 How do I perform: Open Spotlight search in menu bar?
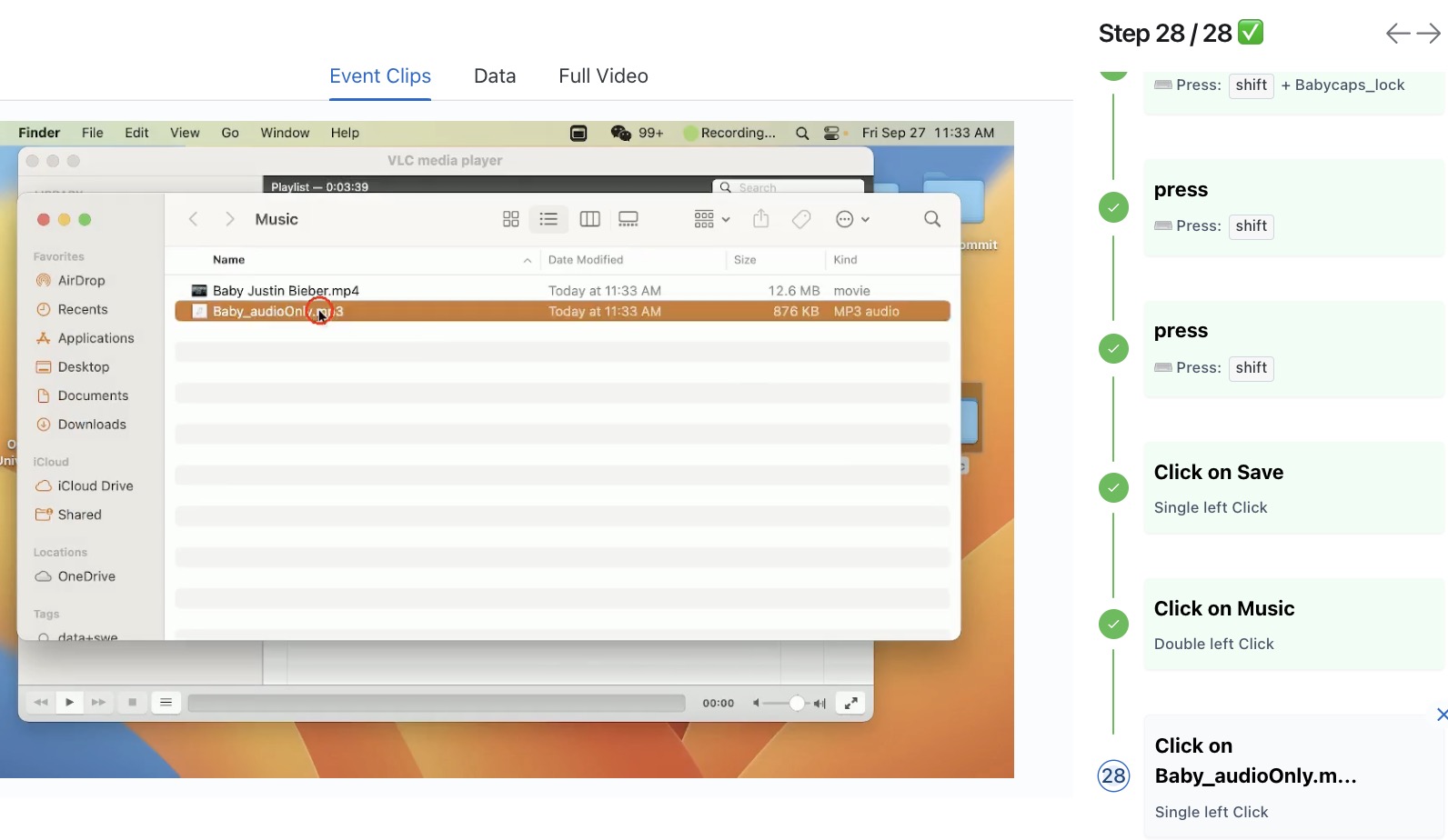[x=802, y=133]
